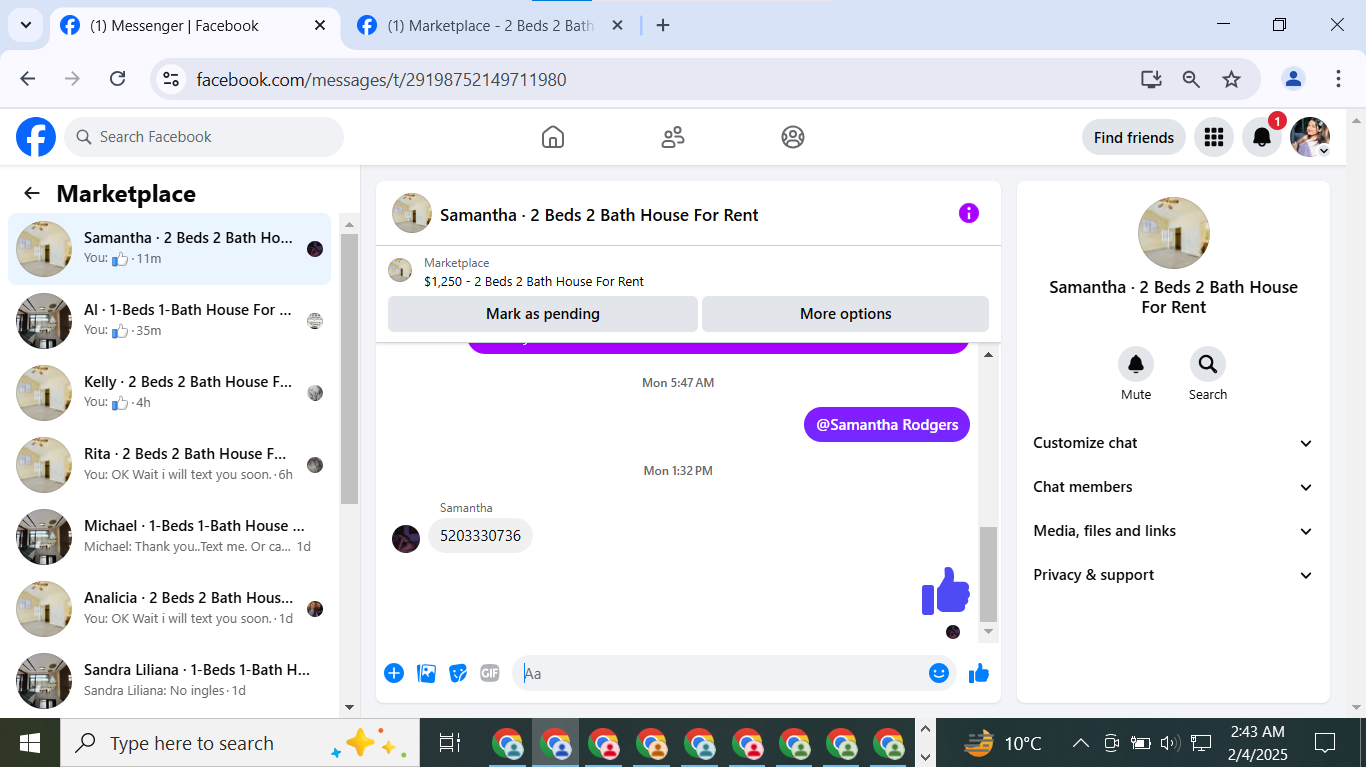Image resolution: width=1366 pixels, height=767 pixels.
Task: Search in conversation using the magnifier icon
Action: pos(1208,364)
